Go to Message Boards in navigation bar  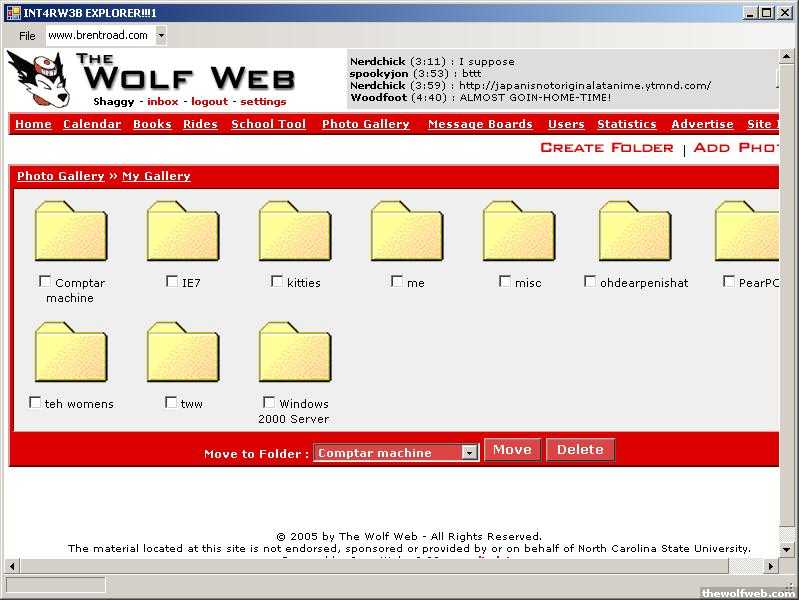tap(480, 124)
